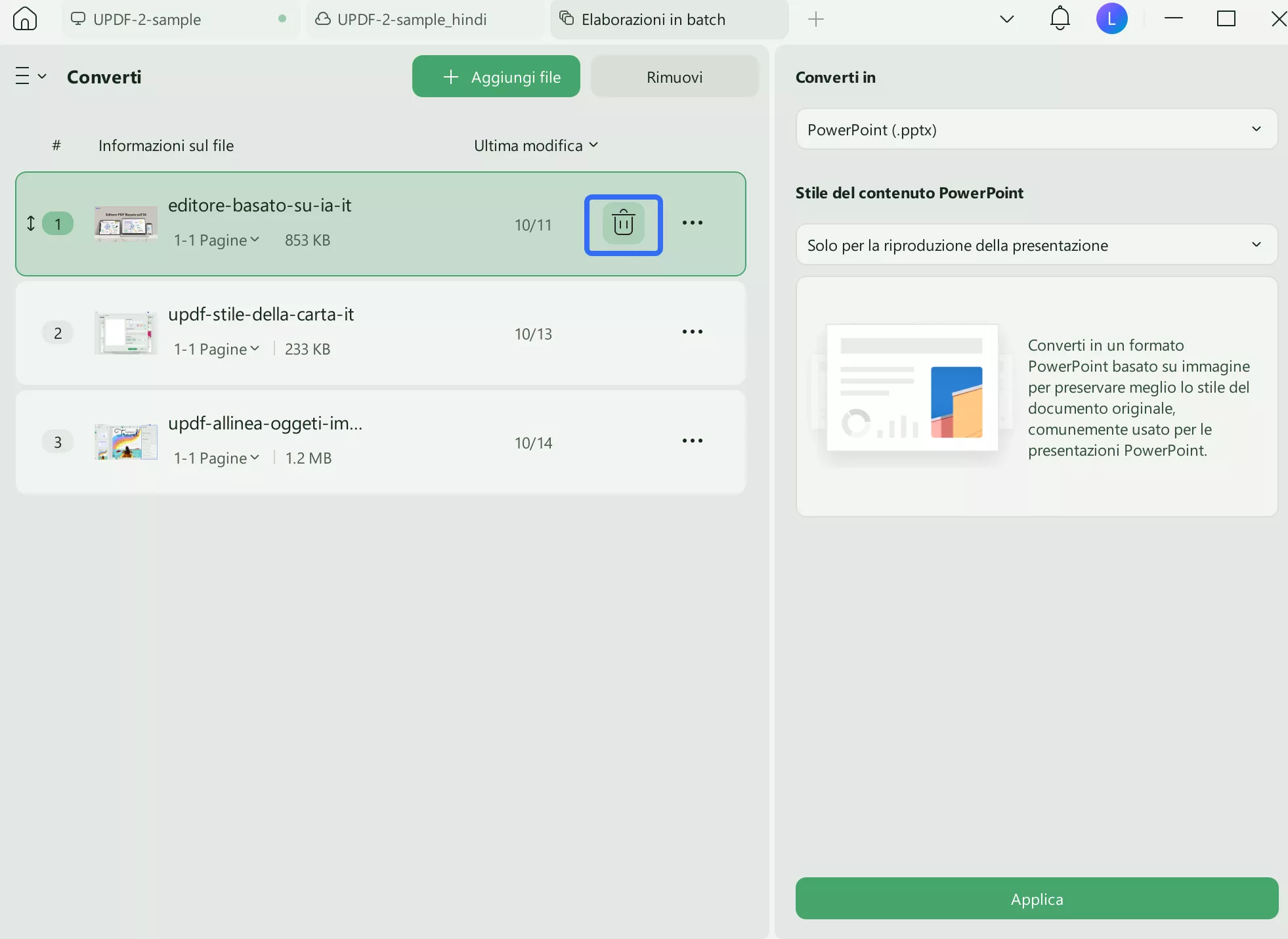The width and height of the screenshot is (1288, 939).
Task: Open more options for updf-stile-della-carta-it
Action: pyautogui.click(x=692, y=332)
